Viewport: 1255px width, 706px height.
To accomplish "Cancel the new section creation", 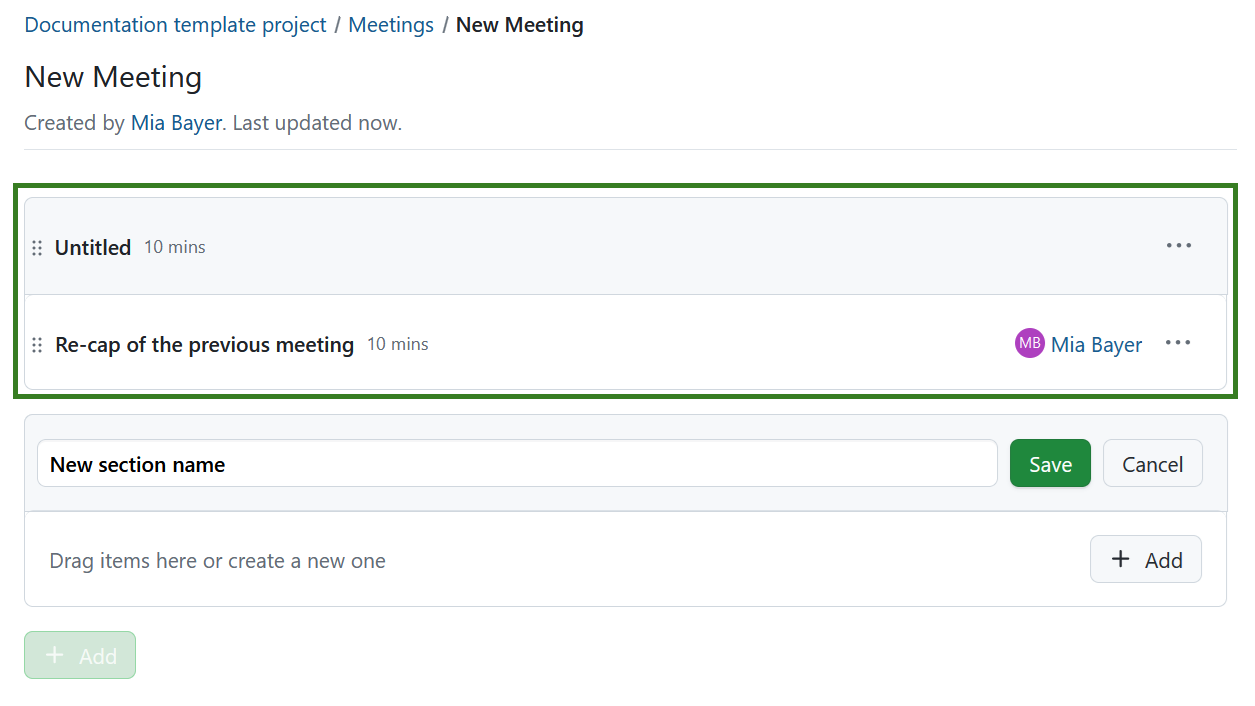I will tap(1152, 464).
